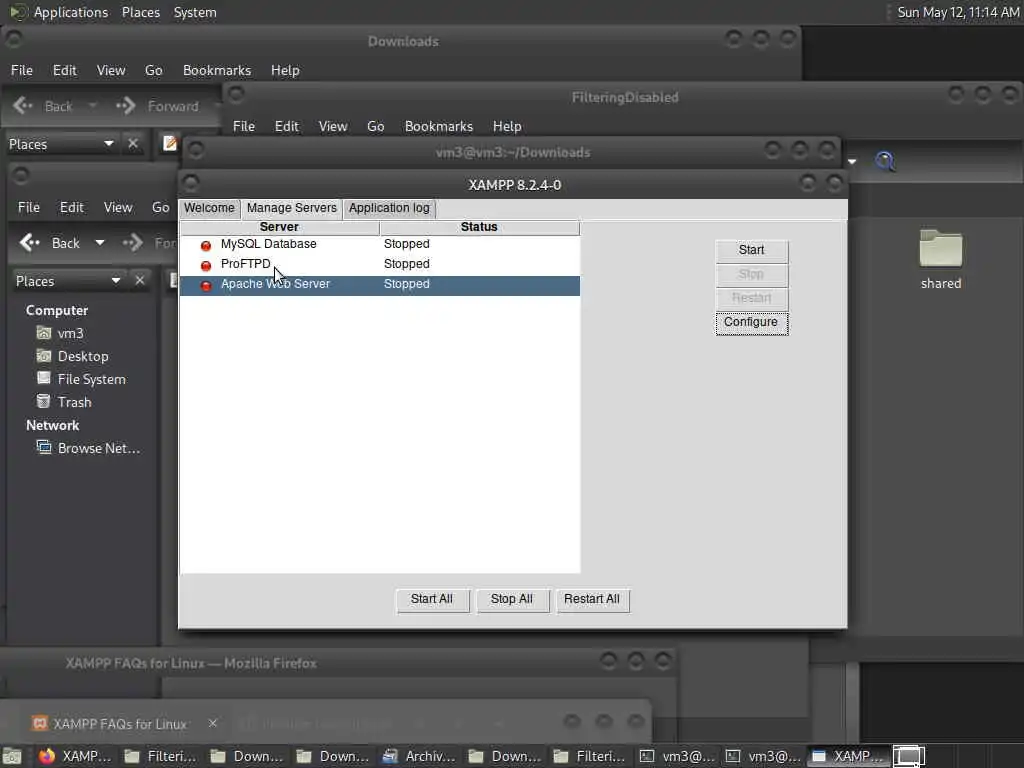Viewport: 1024px width, 768px height.
Task: Click the show desktop icon in bottom panel
Action: pyautogui.click(x=12, y=756)
